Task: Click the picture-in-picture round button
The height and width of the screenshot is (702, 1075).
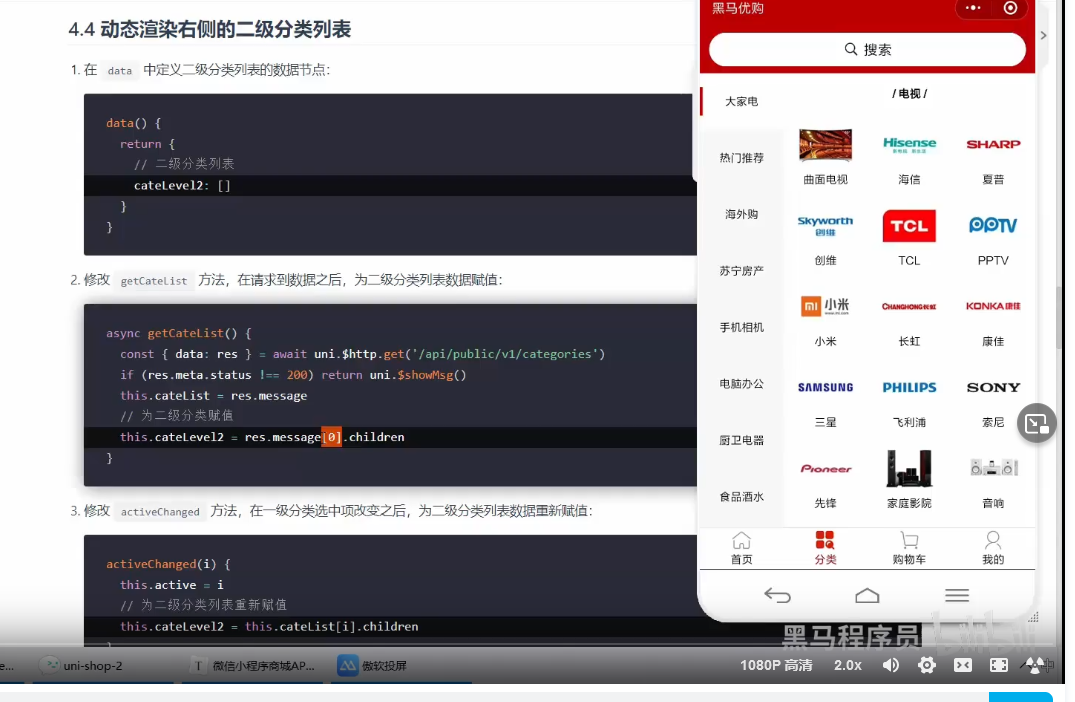Action: click(x=1037, y=424)
